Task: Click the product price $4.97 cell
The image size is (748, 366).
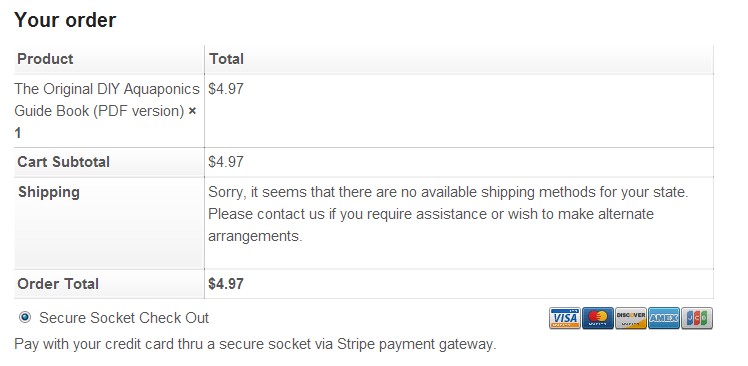Action: (x=226, y=89)
